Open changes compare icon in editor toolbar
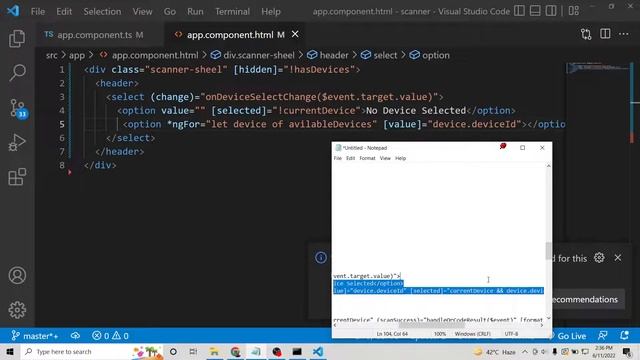The height and width of the screenshot is (360, 640). 586,34
